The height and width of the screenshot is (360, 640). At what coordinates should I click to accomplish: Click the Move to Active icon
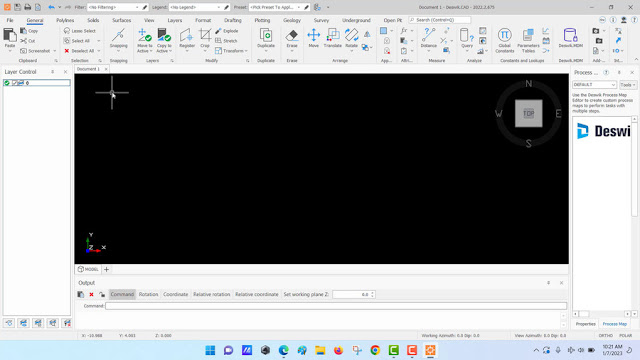tap(144, 35)
